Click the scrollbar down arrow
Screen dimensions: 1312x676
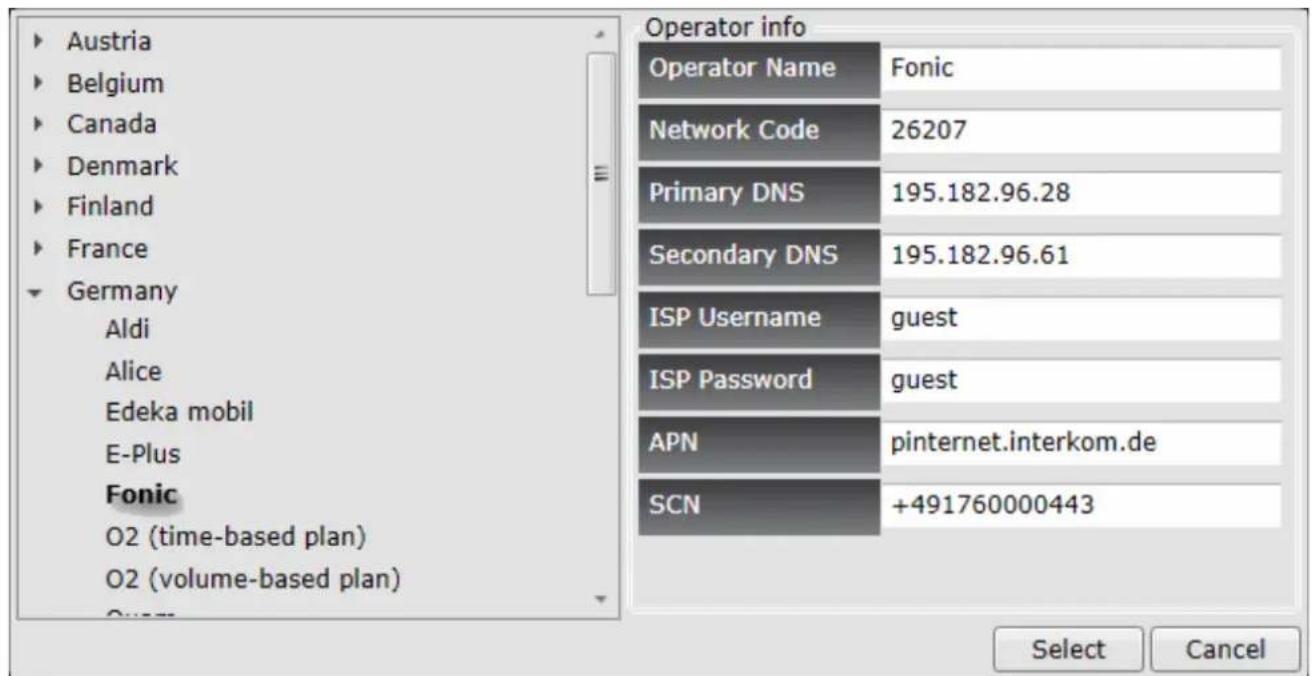point(601,601)
